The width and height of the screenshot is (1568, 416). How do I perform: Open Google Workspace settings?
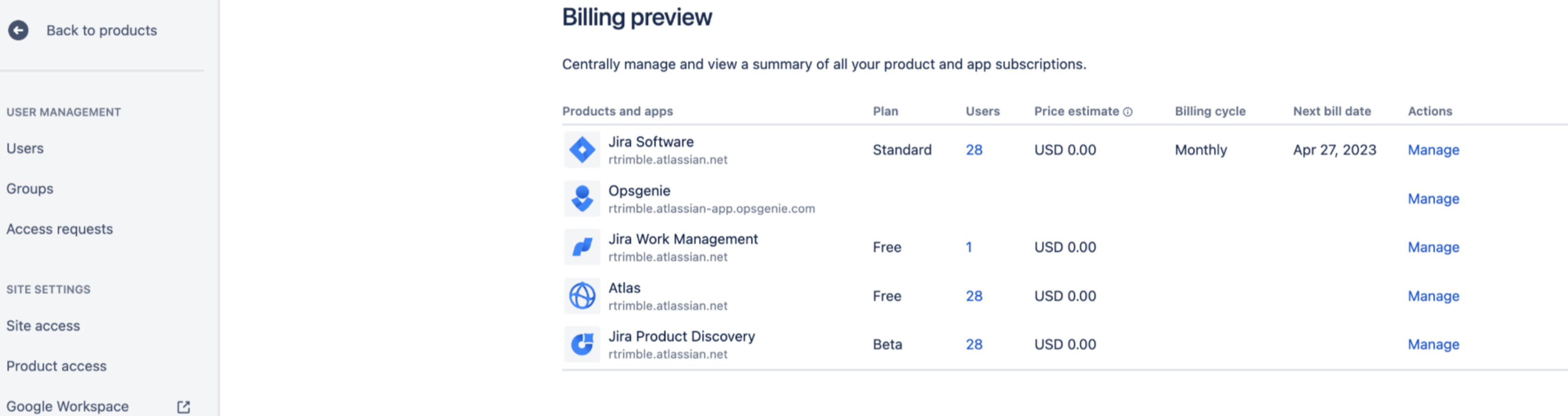click(67, 406)
